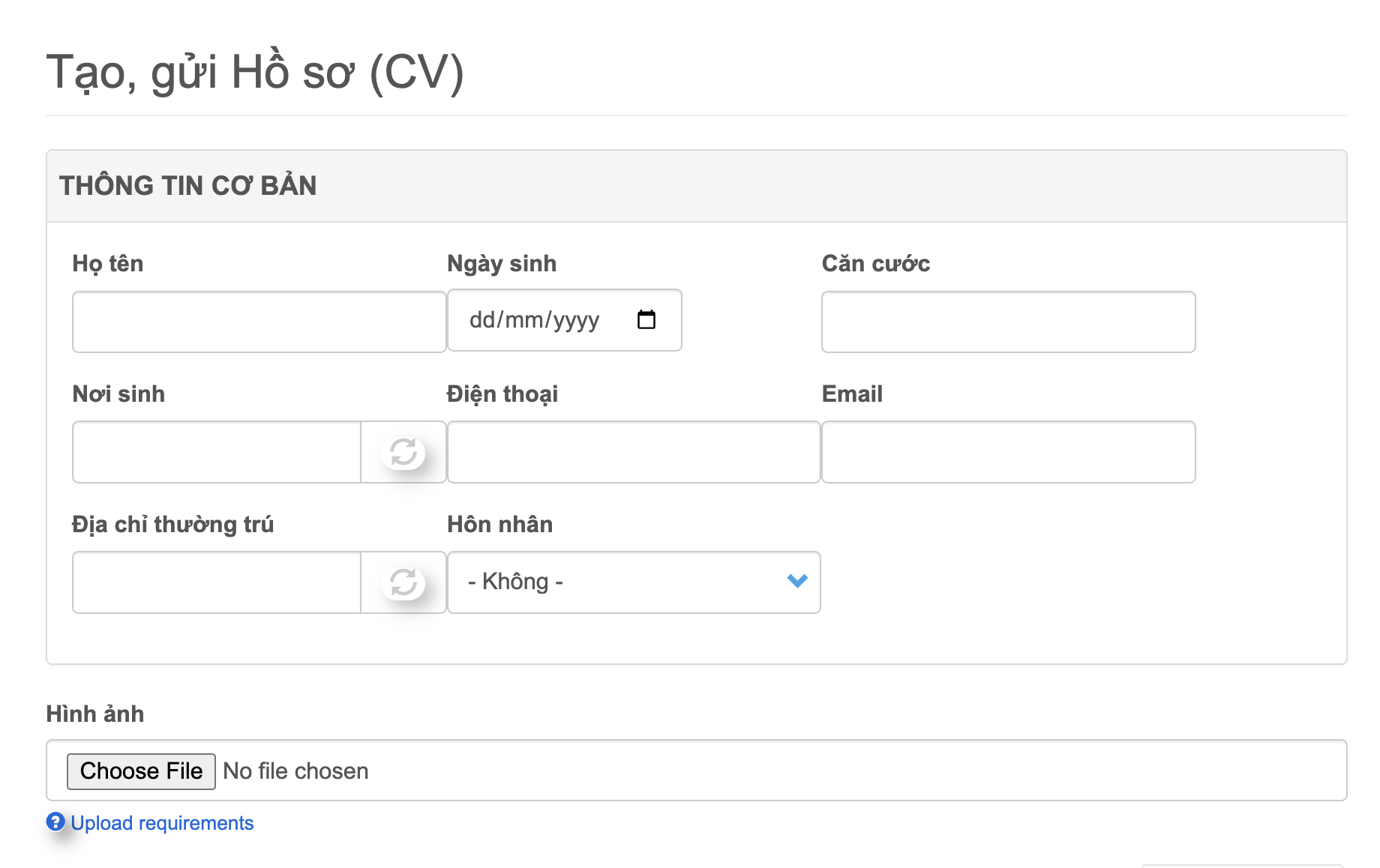Focus the Họ tên text field

(x=259, y=322)
